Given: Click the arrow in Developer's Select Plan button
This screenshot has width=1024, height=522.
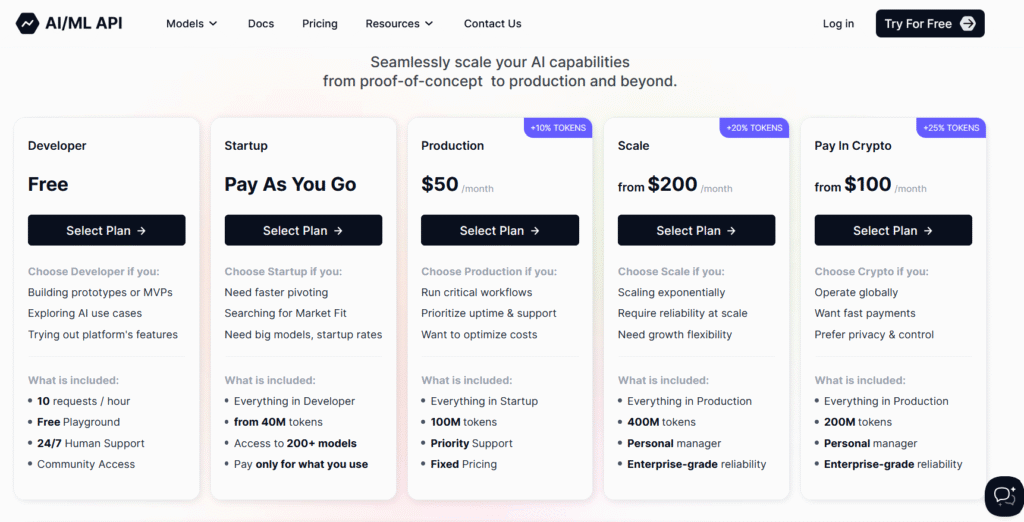Looking at the screenshot, I should coord(142,231).
